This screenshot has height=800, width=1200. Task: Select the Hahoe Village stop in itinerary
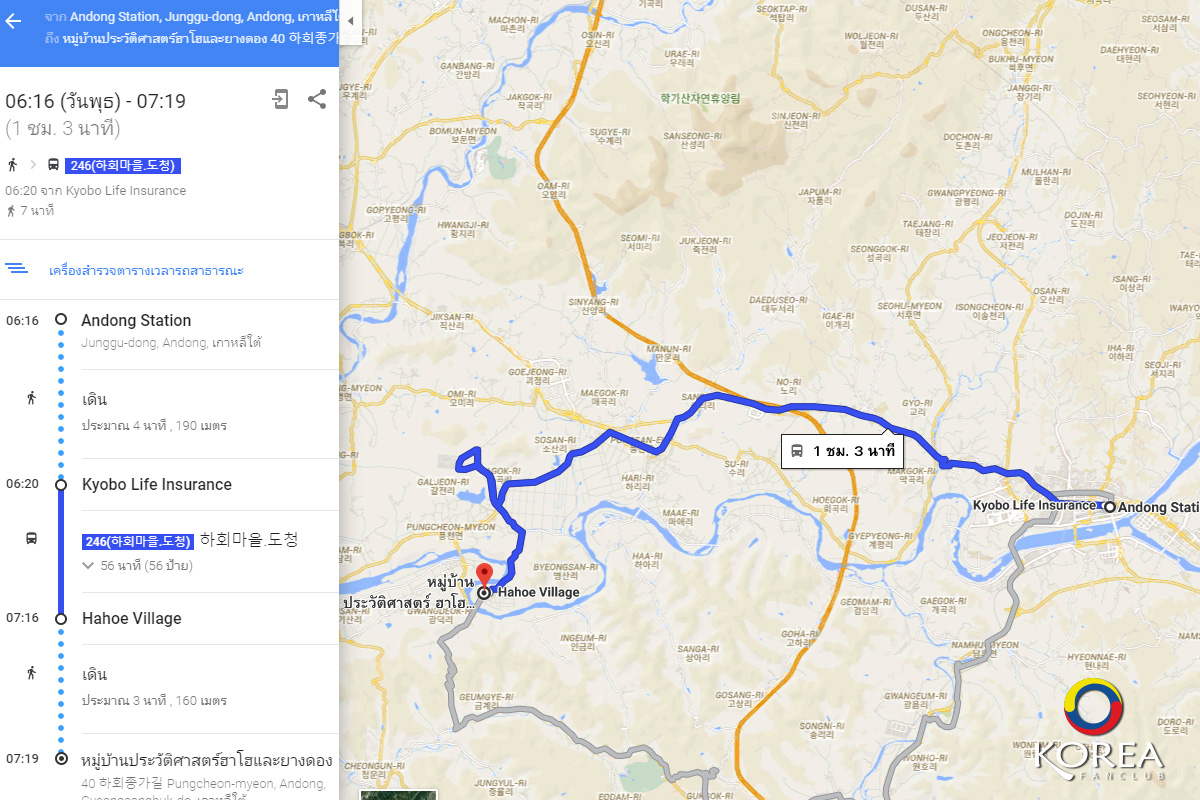pos(131,619)
